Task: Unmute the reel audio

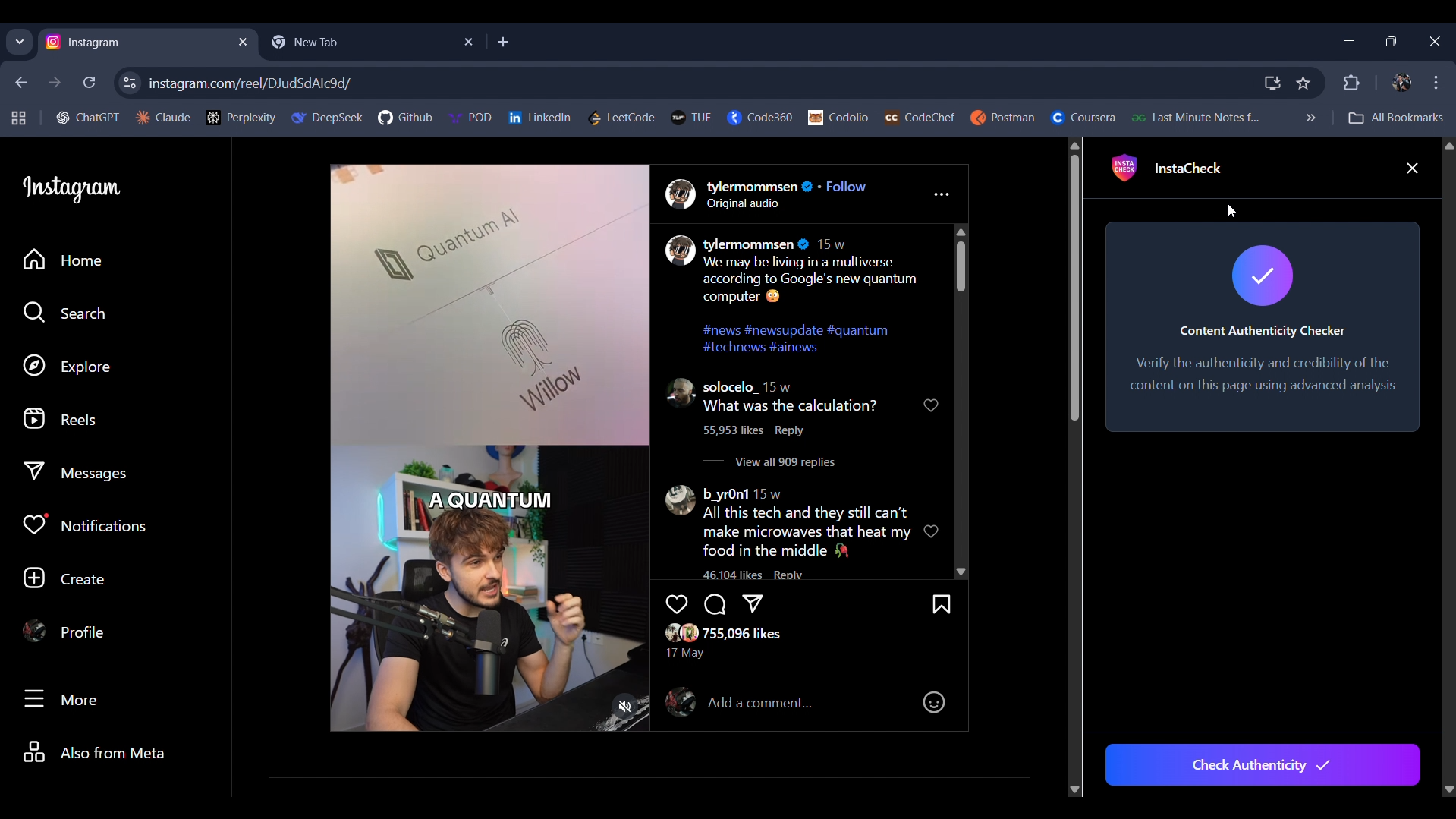Action: click(x=624, y=707)
